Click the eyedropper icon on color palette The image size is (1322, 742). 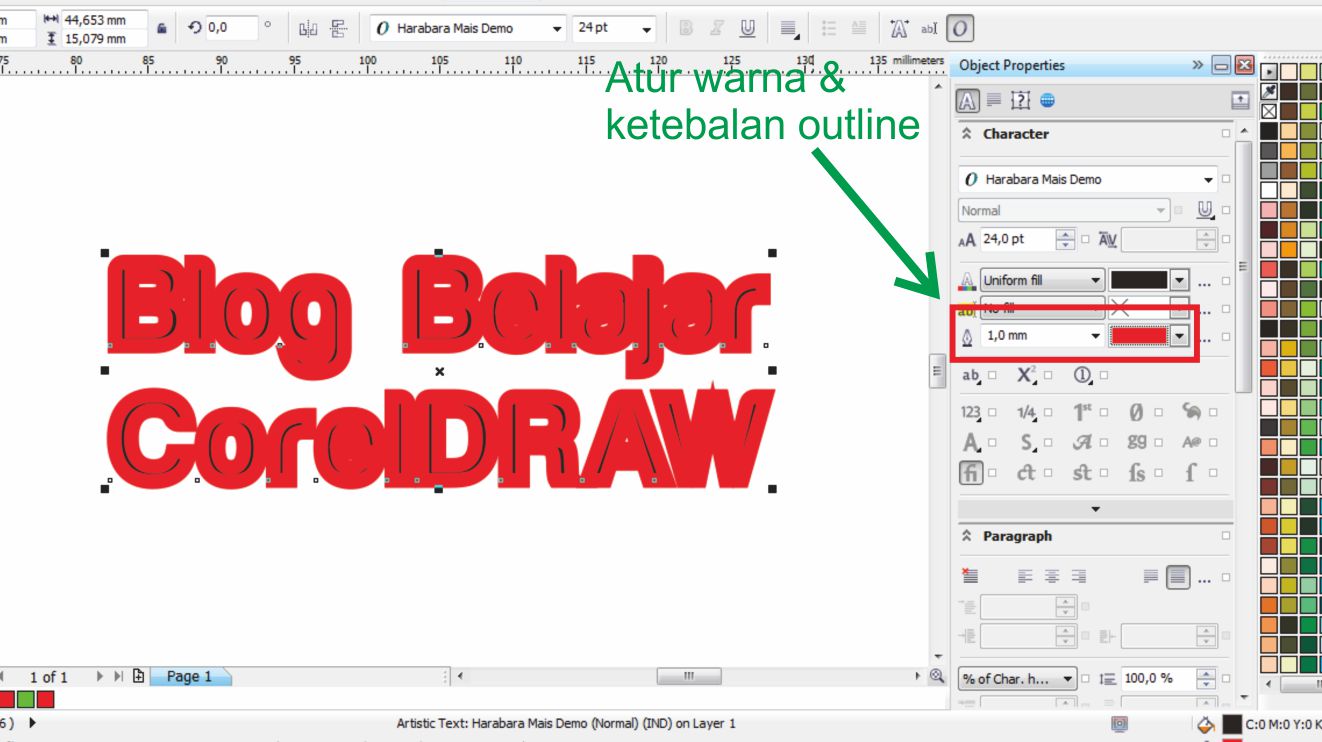1270,91
